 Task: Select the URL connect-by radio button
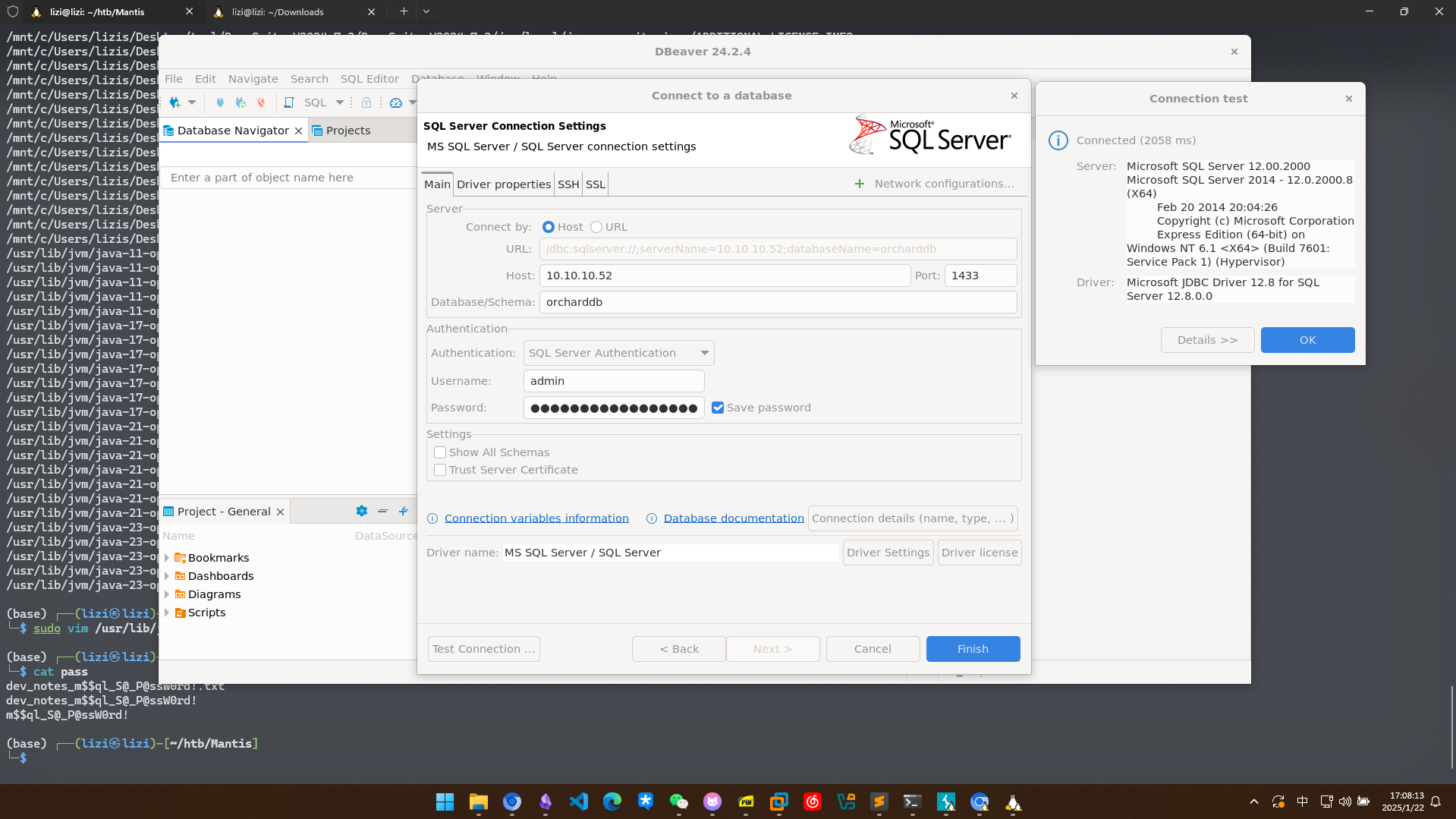(x=596, y=227)
